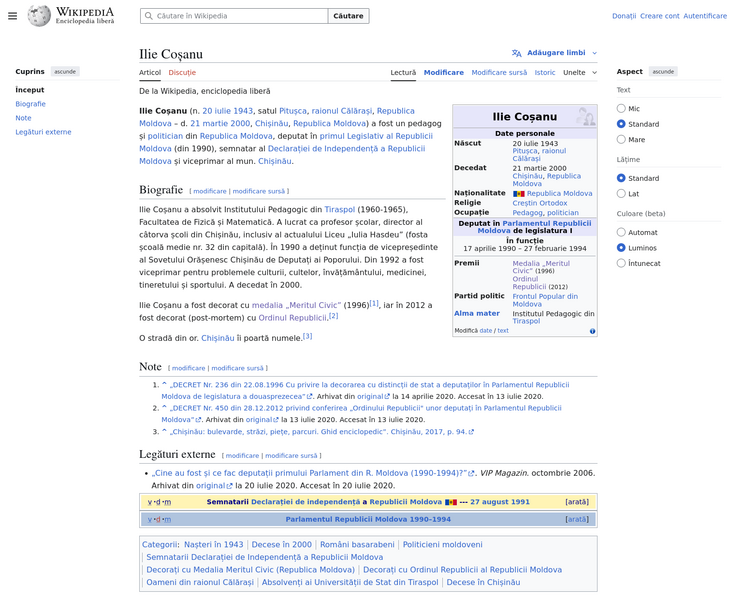This screenshot has height=600, width=744.
Task: Click the Biografie section modificare link
Action: pyautogui.click(x=210, y=191)
